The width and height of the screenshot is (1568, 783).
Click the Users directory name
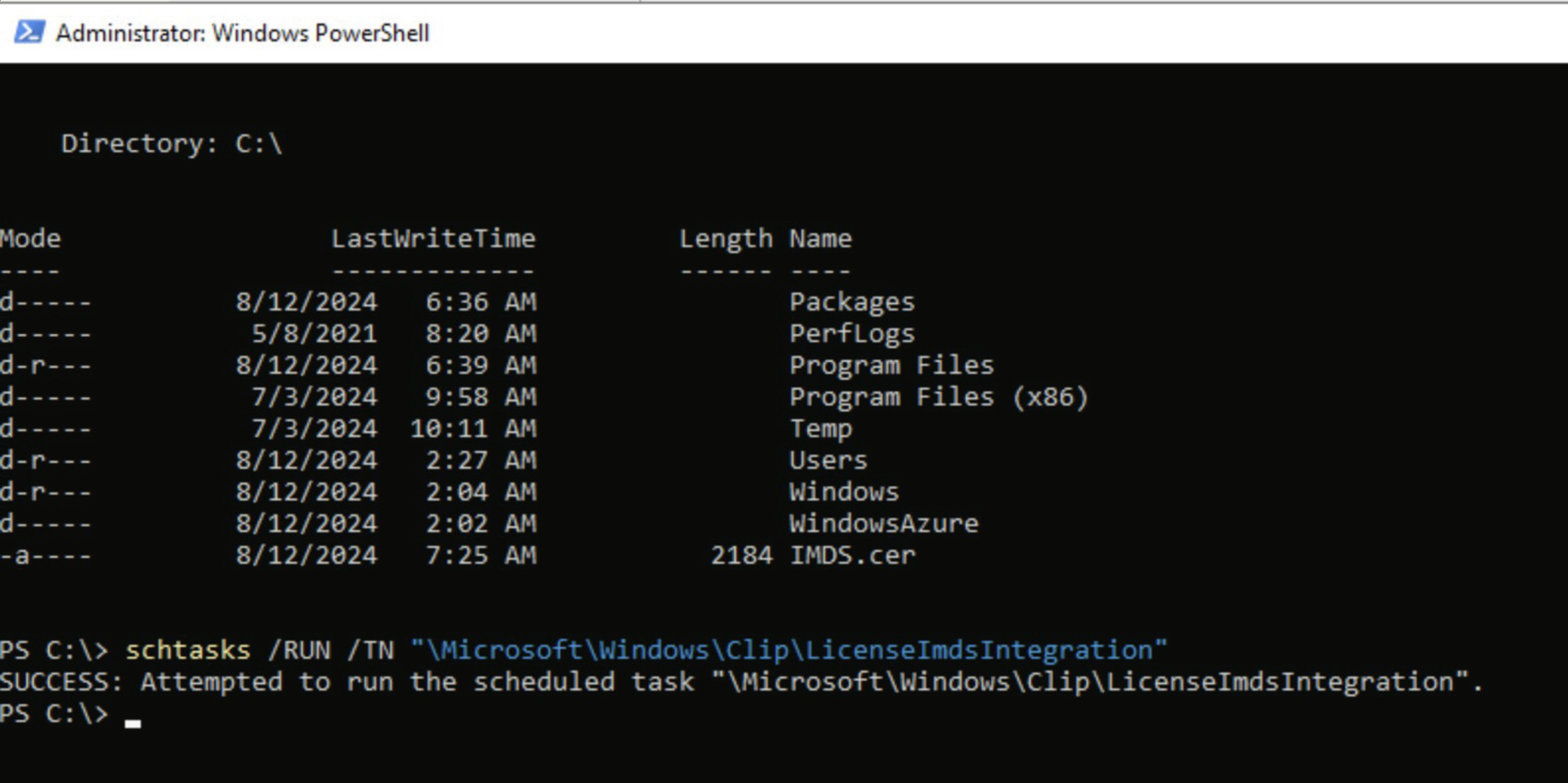tap(828, 460)
